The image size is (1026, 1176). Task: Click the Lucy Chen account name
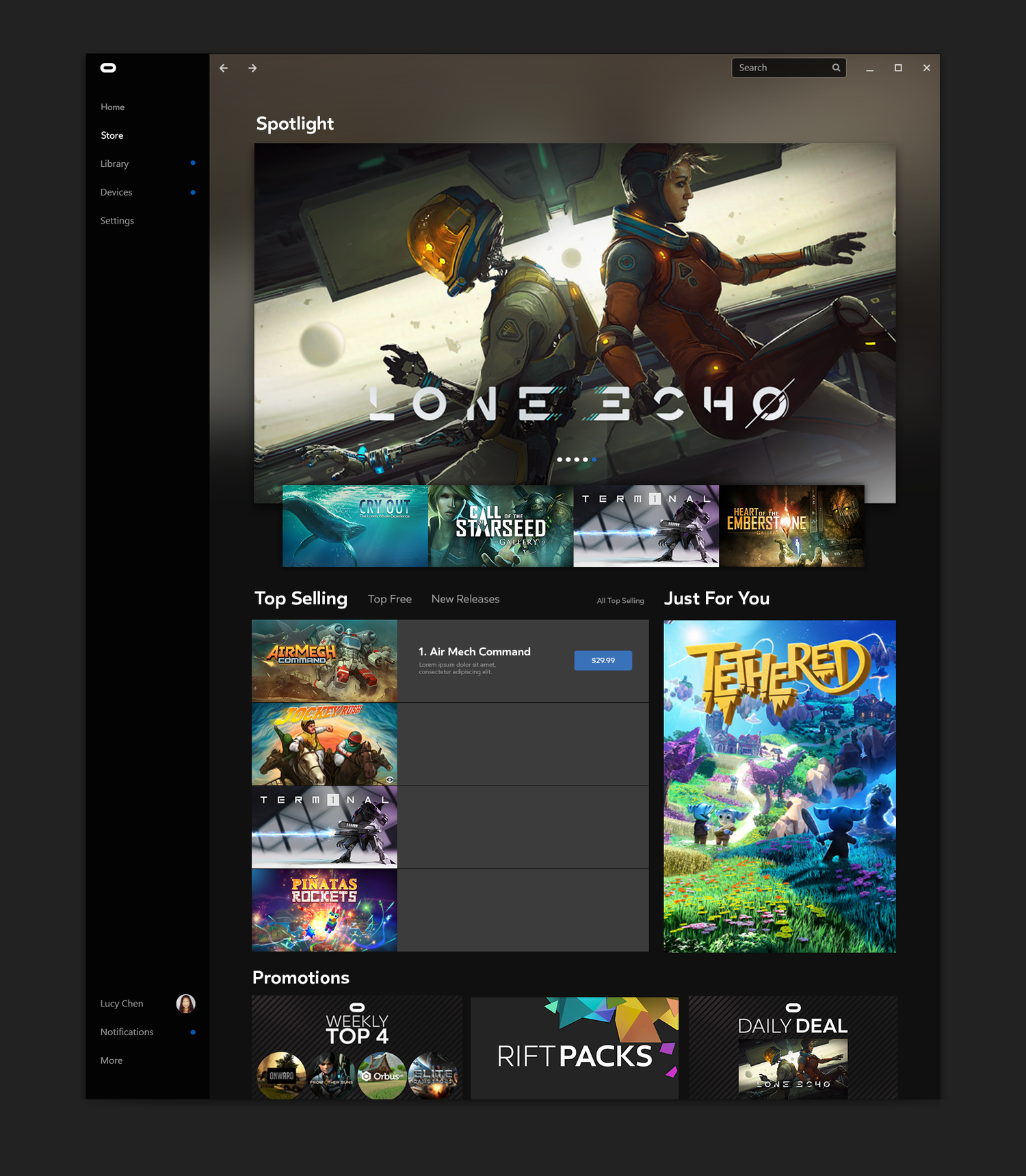(122, 1004)
